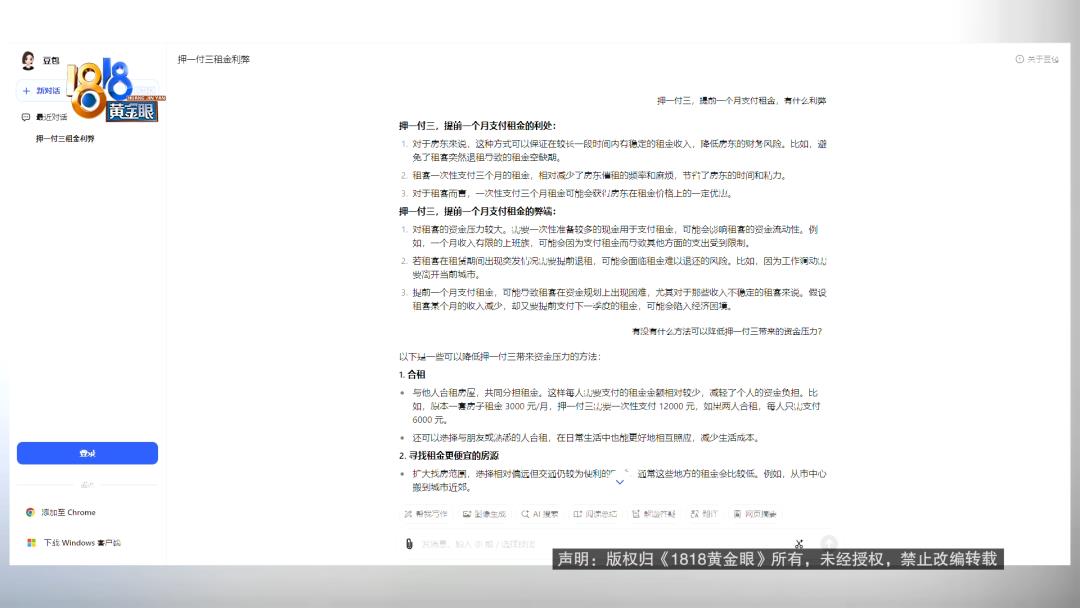Click the conversation title 押一付三租金利弊 at top
The width and height of the screenshot is (1080, 608).
[x=214, y=60]
